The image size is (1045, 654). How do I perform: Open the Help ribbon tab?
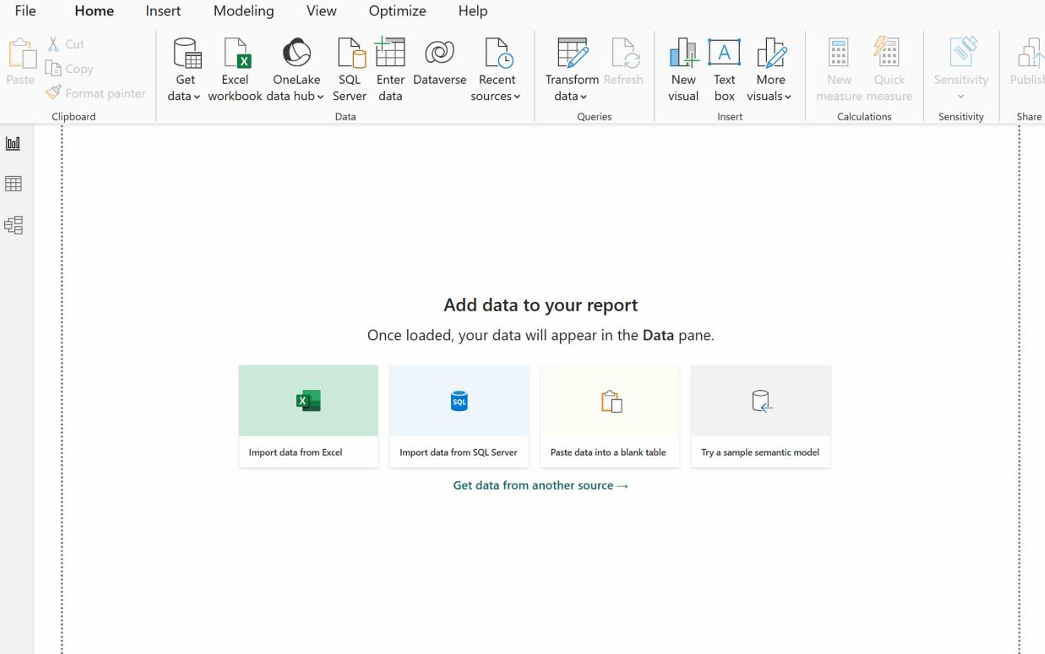[473, 11]
